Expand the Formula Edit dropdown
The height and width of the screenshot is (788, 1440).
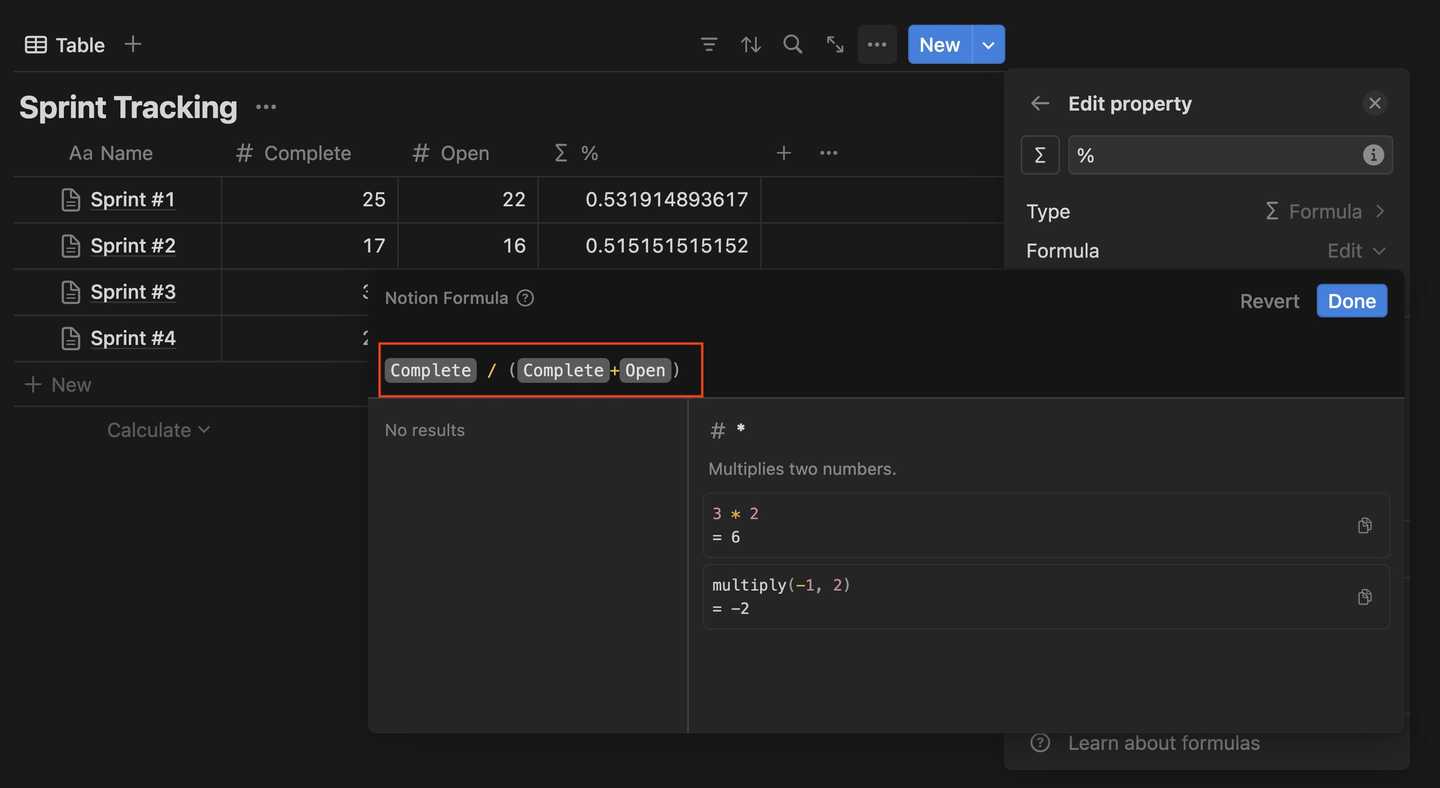[1356, 250]
